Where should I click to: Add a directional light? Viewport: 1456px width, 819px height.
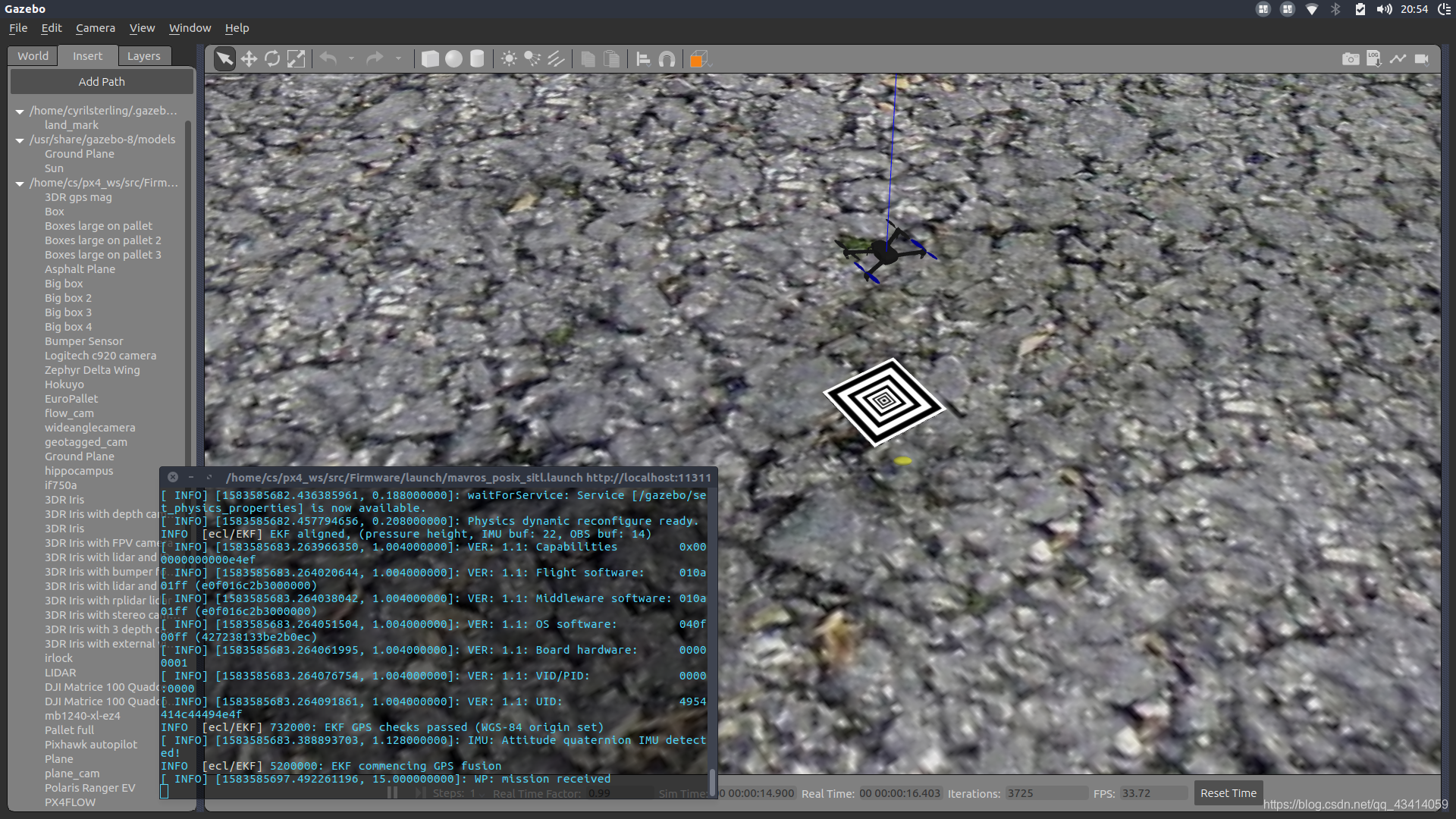(556, 59)
